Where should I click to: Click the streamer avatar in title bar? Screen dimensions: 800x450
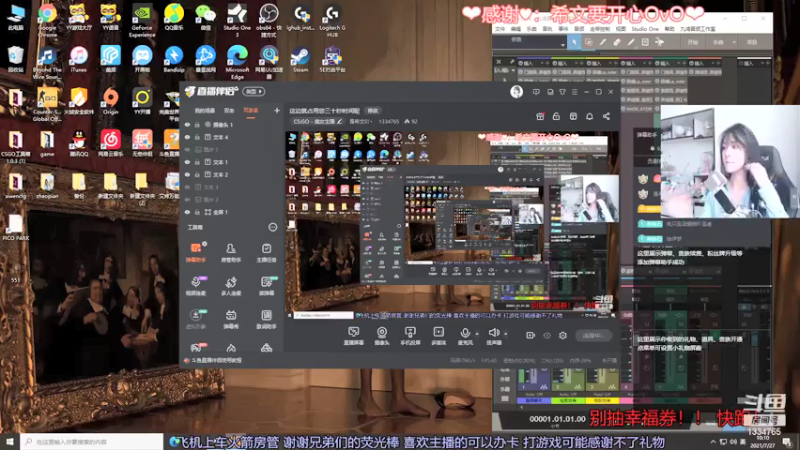pos(516,92)
